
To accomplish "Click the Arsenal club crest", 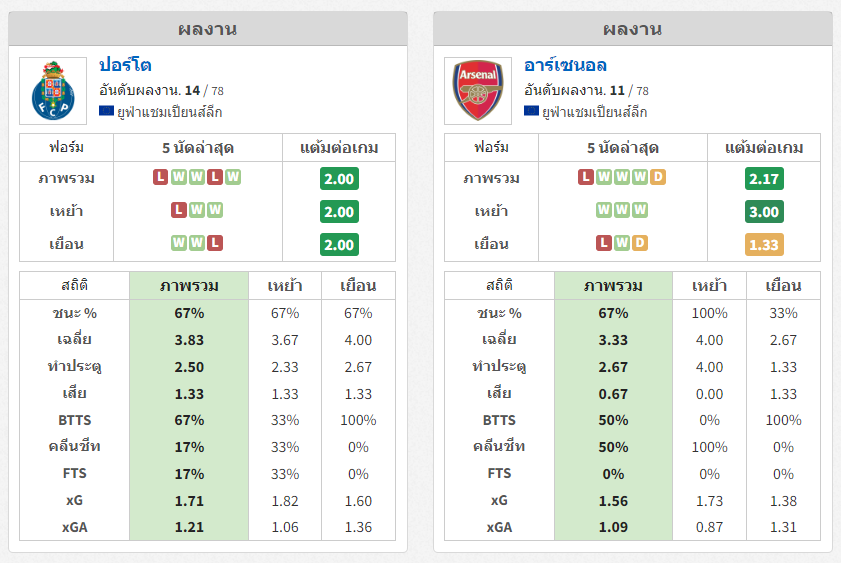I will 478,91.
